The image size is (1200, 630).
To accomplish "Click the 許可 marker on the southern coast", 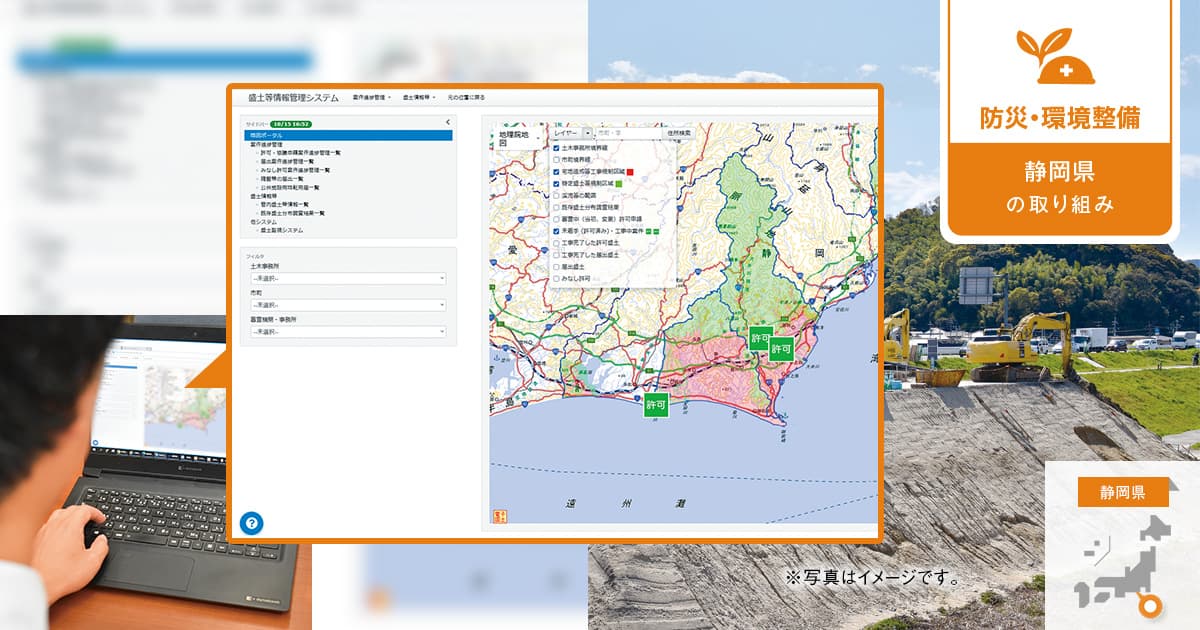I will (x=656, y=405).
